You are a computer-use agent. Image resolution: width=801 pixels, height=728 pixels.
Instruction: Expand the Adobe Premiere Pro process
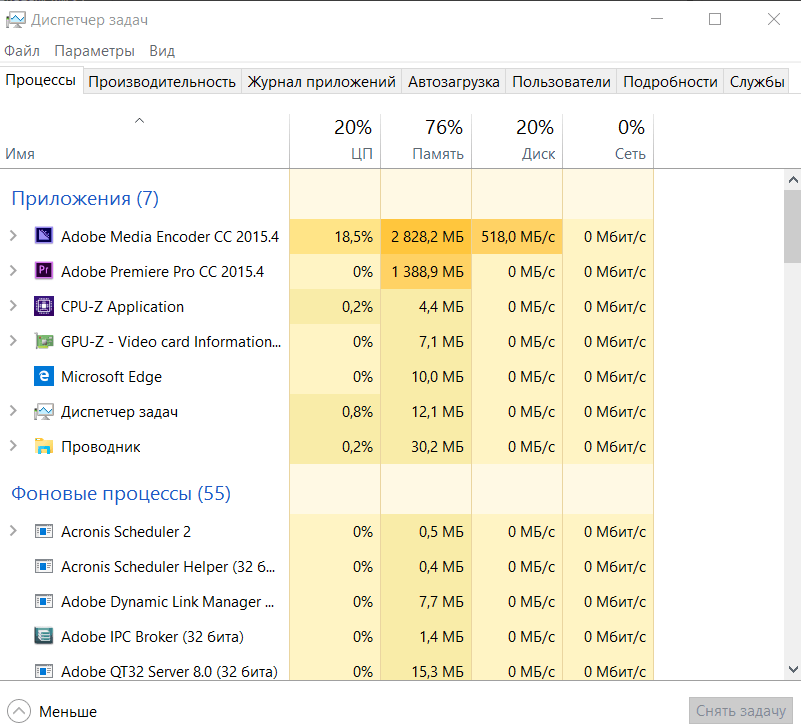13,271
